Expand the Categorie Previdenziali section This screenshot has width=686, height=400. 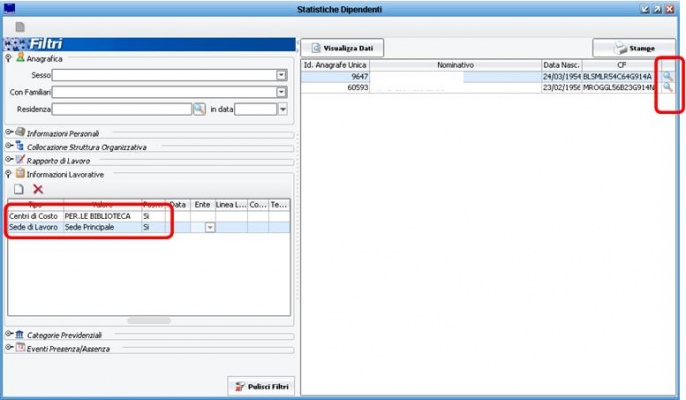point(8,334)
